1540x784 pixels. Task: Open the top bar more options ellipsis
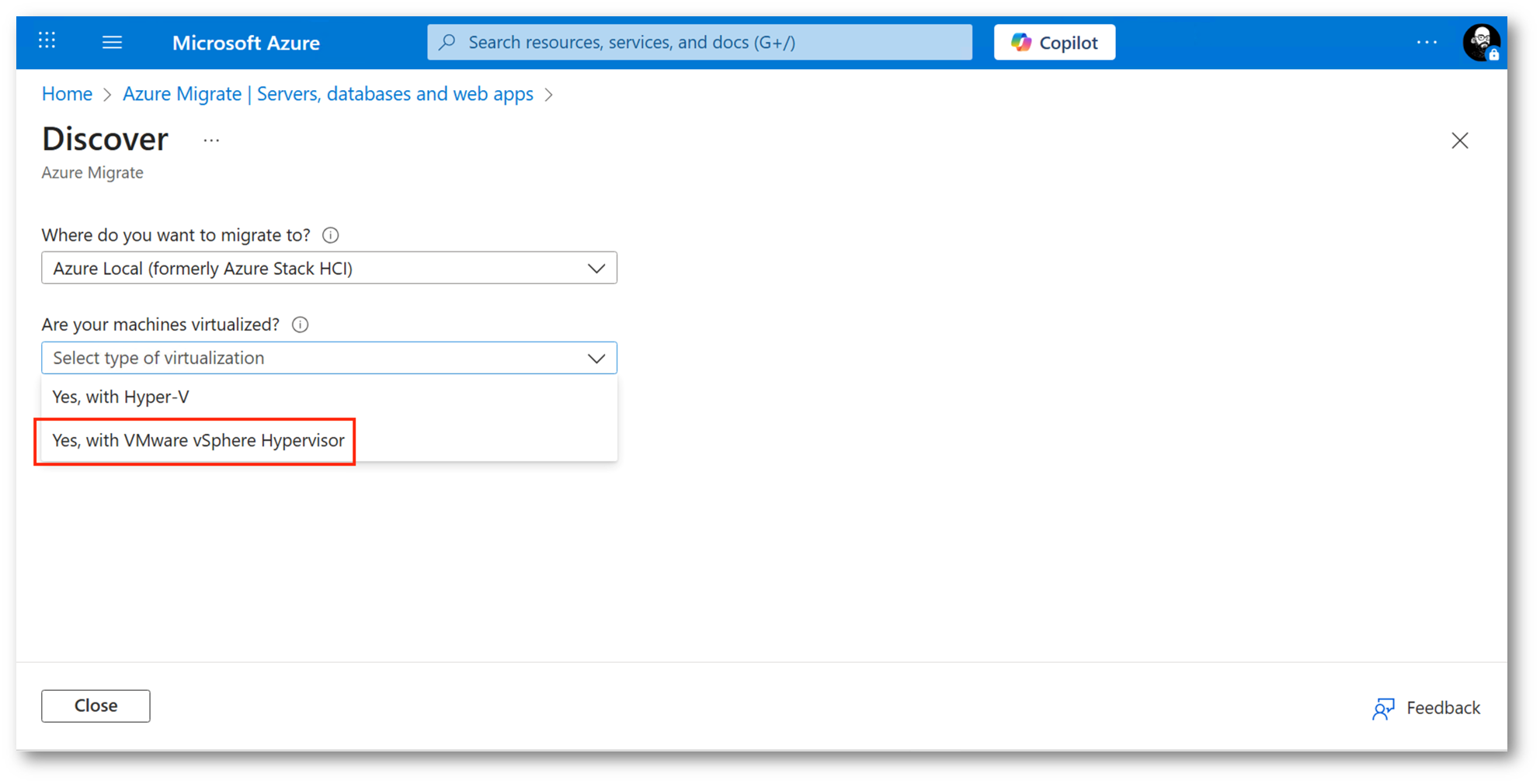[x=1427, y=43]
